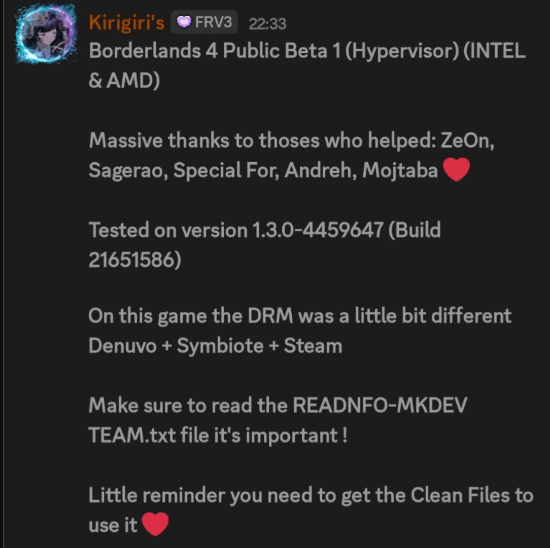Click the name Sagerao in the credits
This screenshot has height=548, width=550.
128,171
